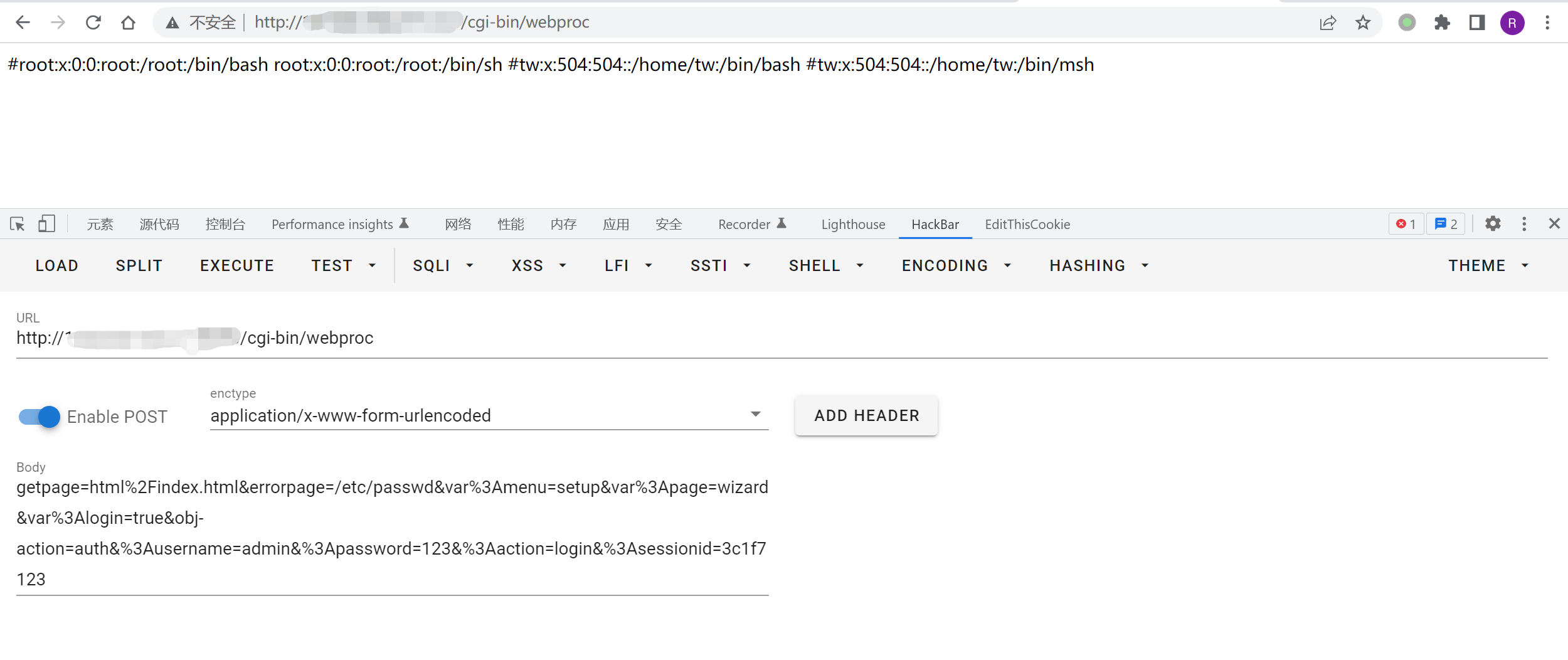
Task: Click the home icon in browser toolbar
Action: (x=128, y=23)
